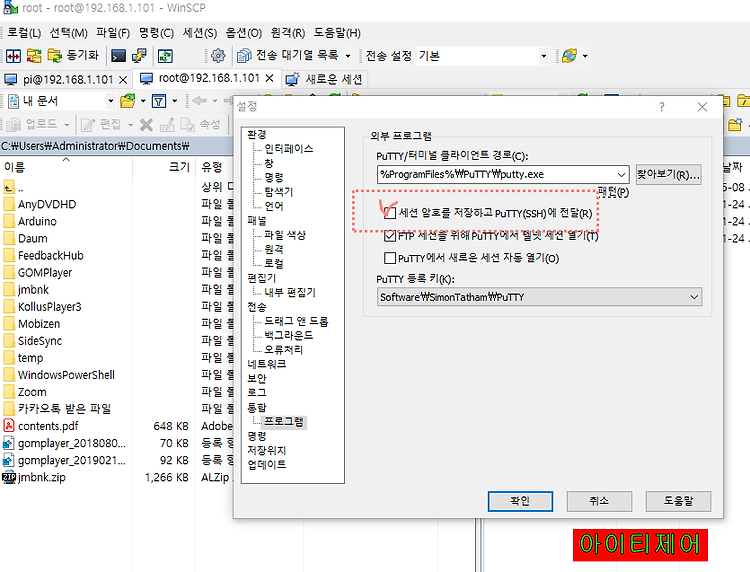Expand the dropdown arrow beside the globe icon
This screenshot has width=750, height=572.
click(585, 56)
